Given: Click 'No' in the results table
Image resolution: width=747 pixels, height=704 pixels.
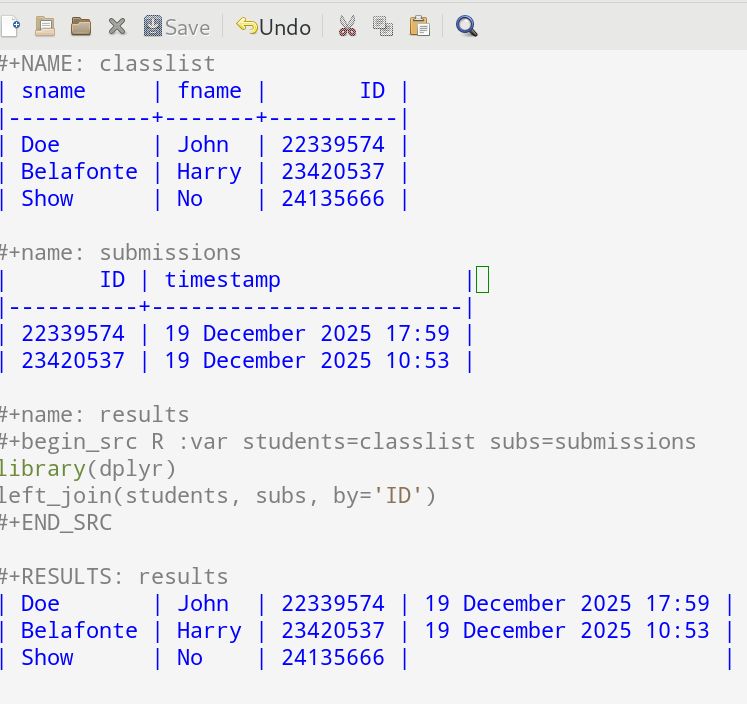Looking at the screenshot, I should point(190,658).
